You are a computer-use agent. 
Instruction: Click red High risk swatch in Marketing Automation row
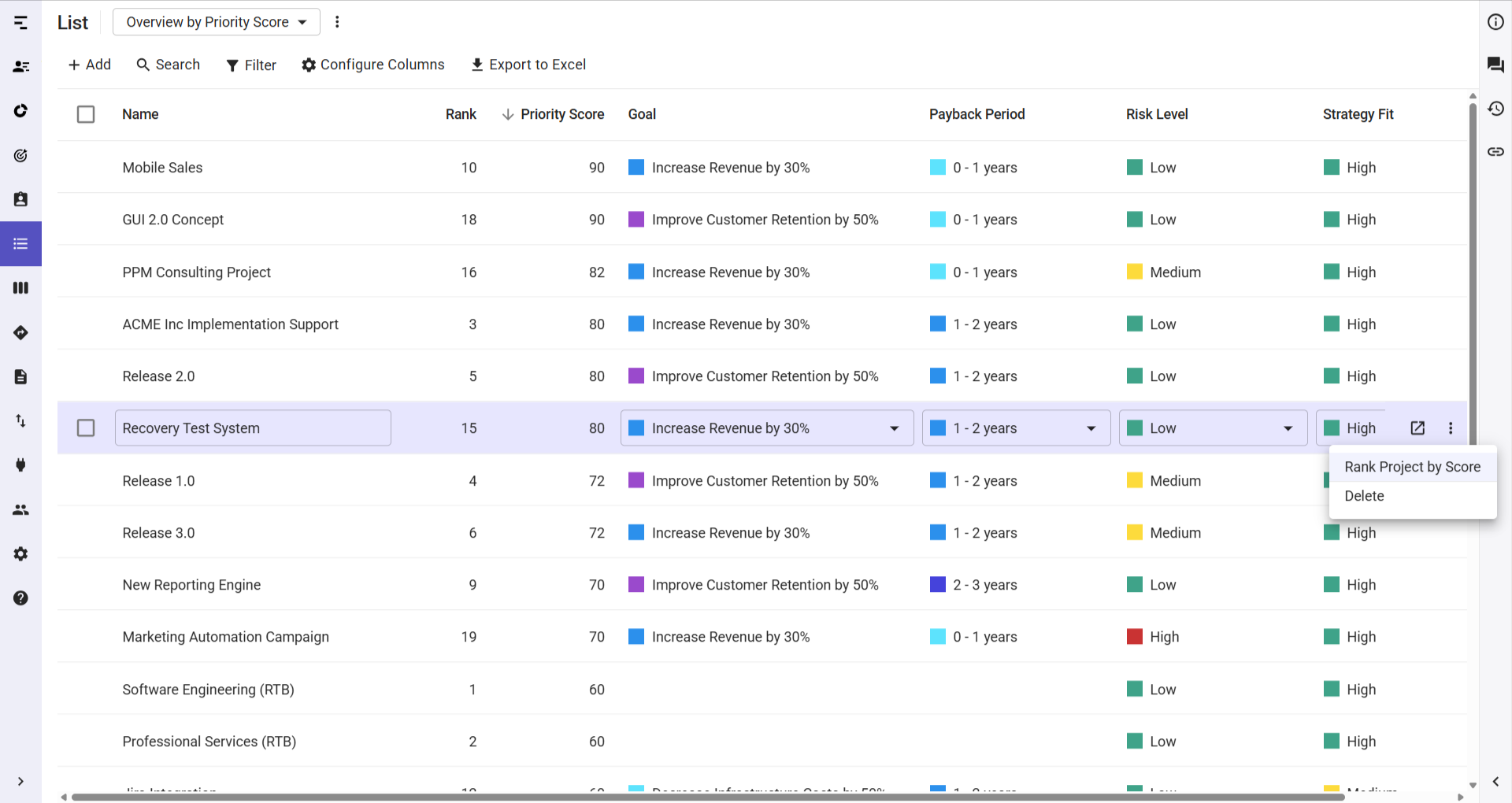[1135, 637]
